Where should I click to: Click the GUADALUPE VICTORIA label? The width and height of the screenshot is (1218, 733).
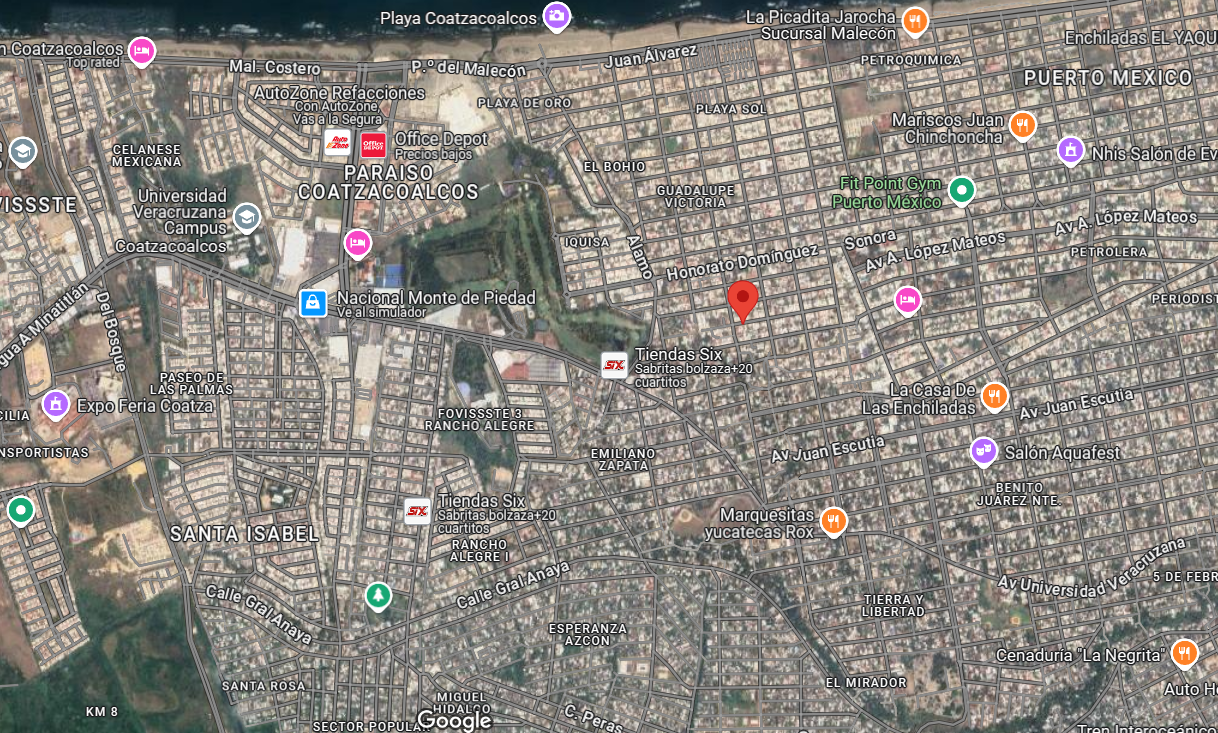pyautogui.click(x=695, y=196)
